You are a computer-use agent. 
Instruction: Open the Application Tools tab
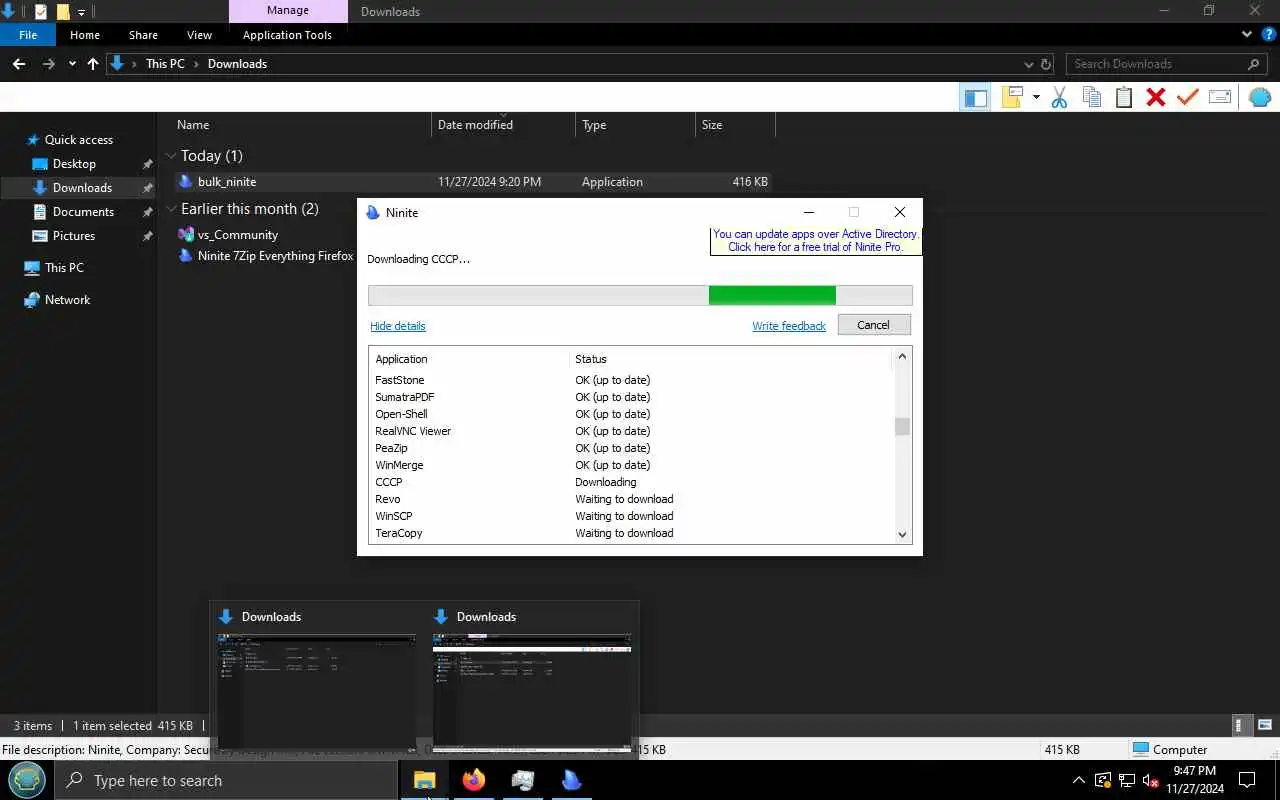[x=287, y=35]
